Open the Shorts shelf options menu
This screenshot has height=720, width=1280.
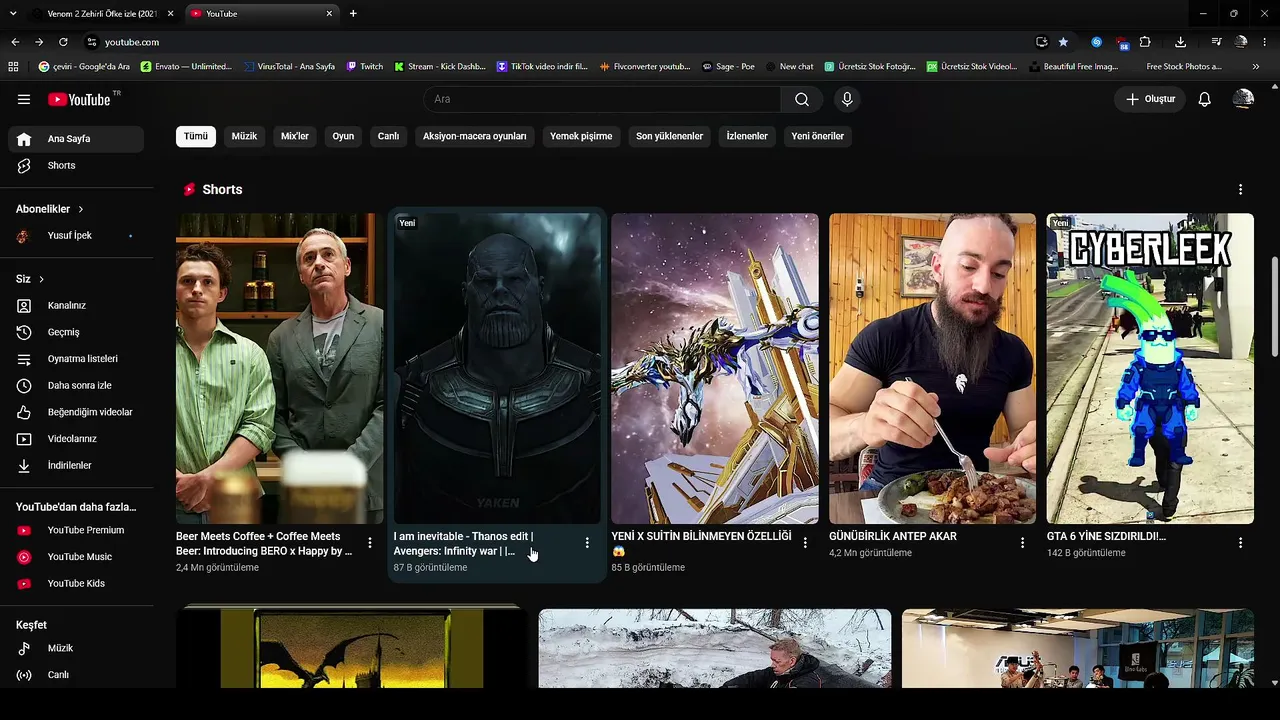click(x=1240, y=189)
